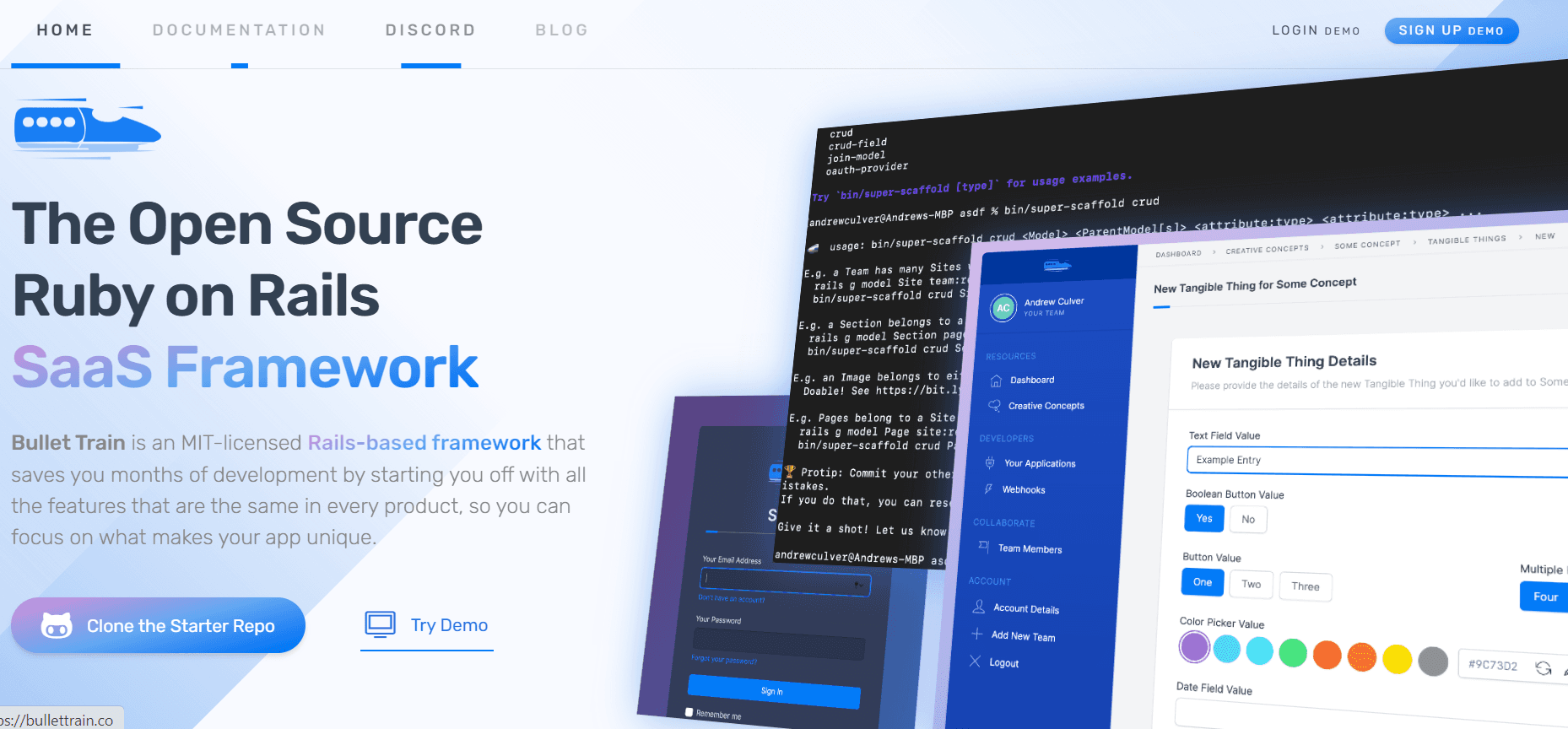Screen dimensions: 1568x729
Task: Click Your Applications icon in mockup sidebar
Action: [990, 463]
